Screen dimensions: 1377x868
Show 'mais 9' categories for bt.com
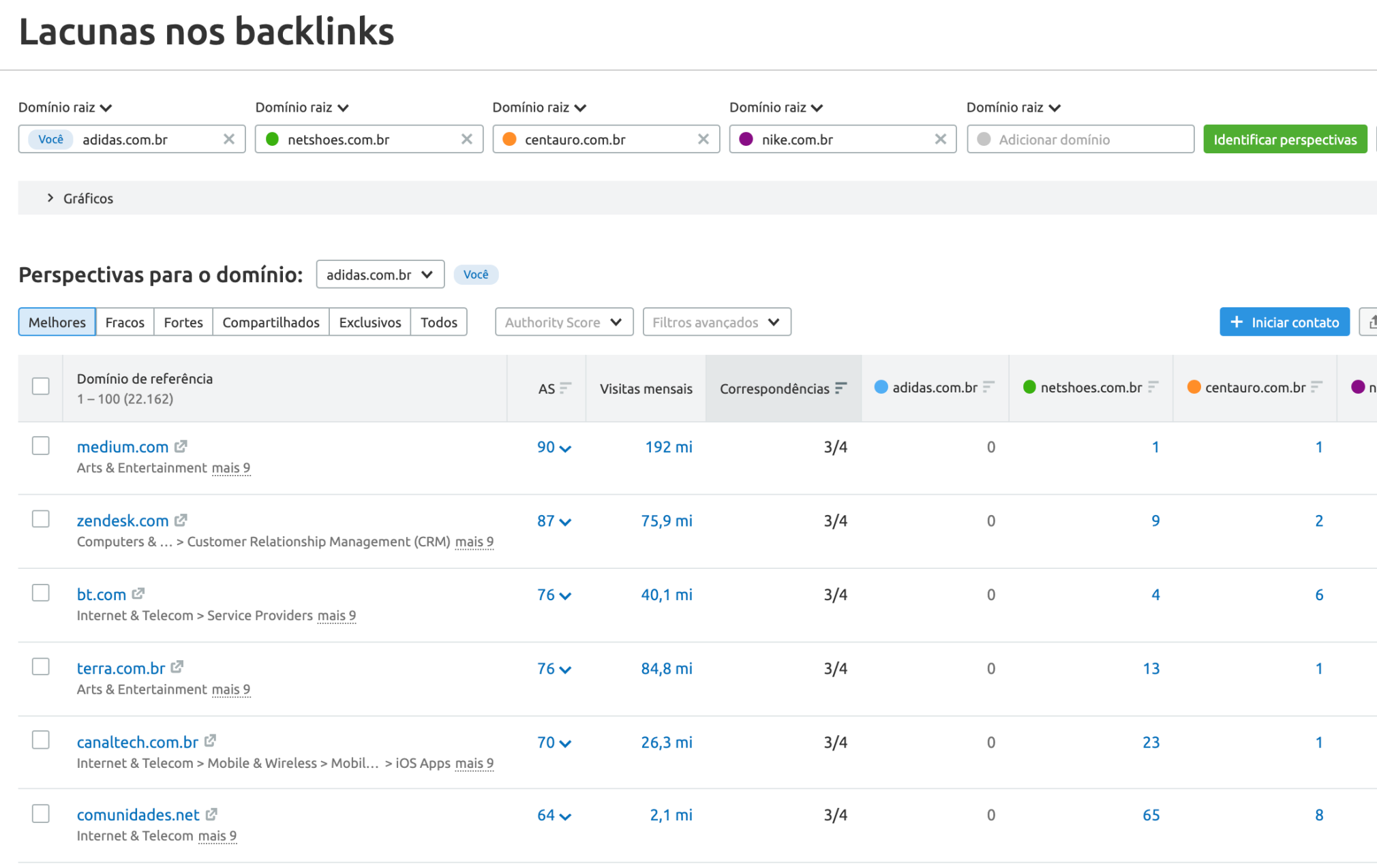[337, 615]
